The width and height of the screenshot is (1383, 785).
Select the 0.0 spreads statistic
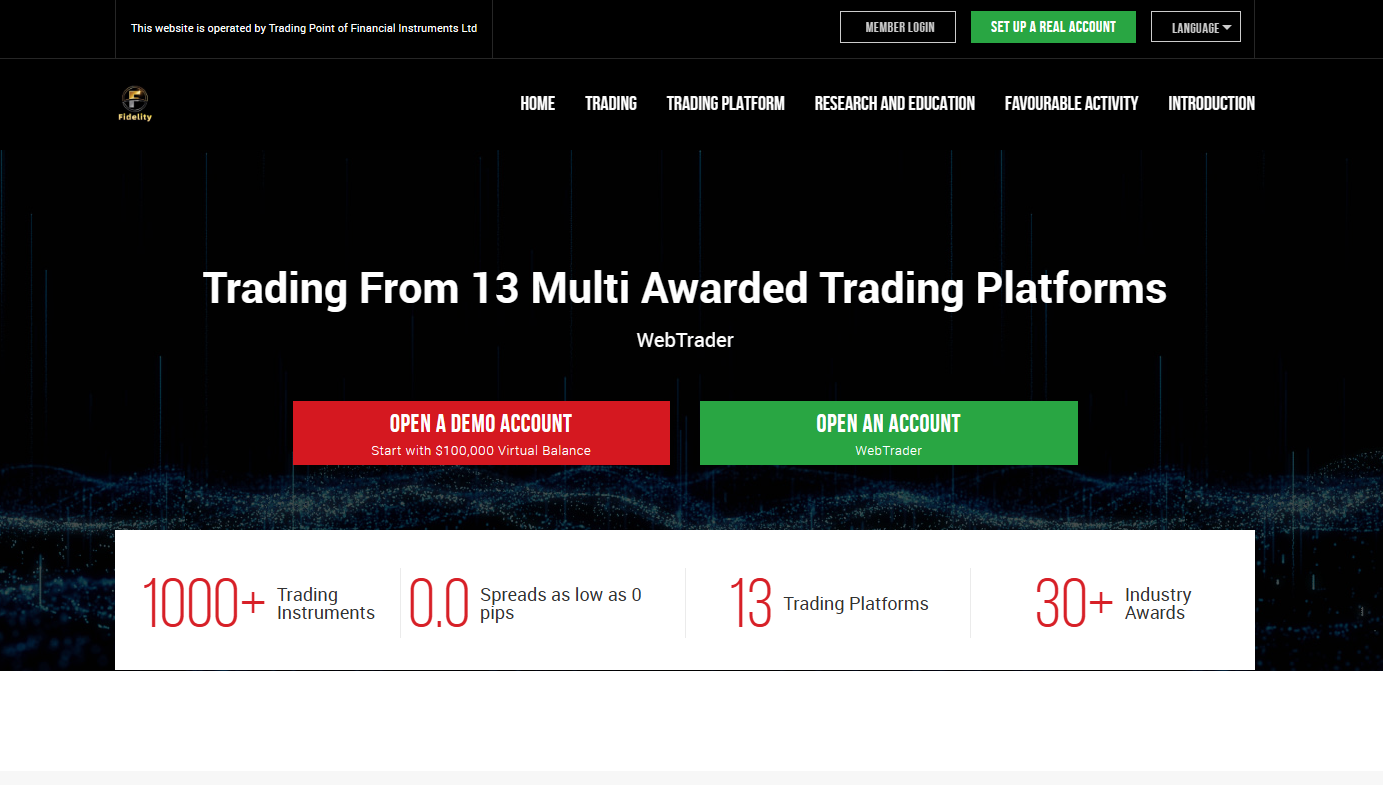coord(526,603)
